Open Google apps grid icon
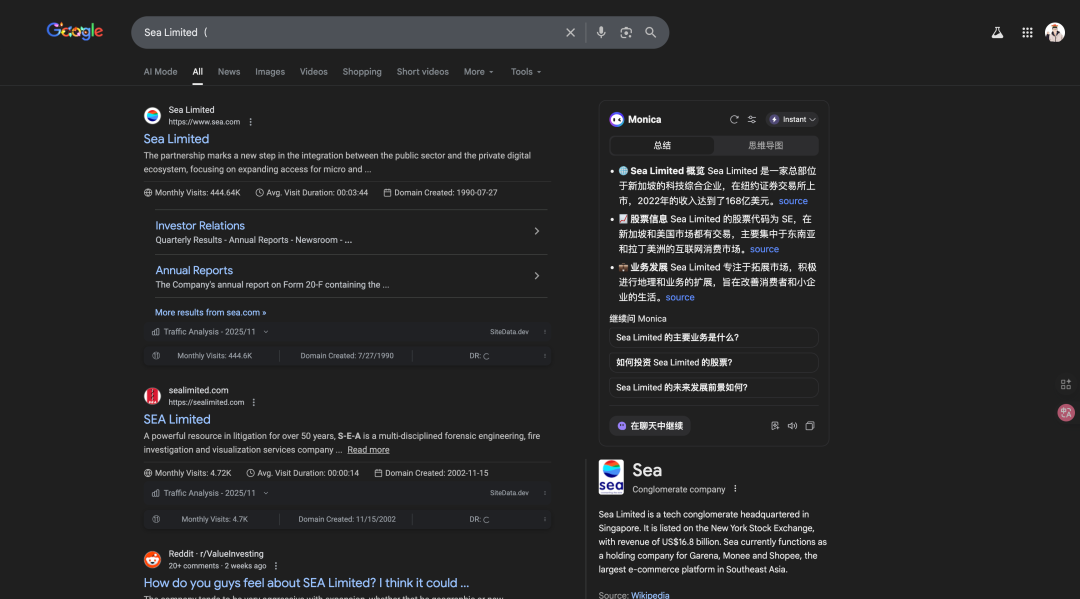Viewport: 1080px width, 599px height. [1027, 32]
